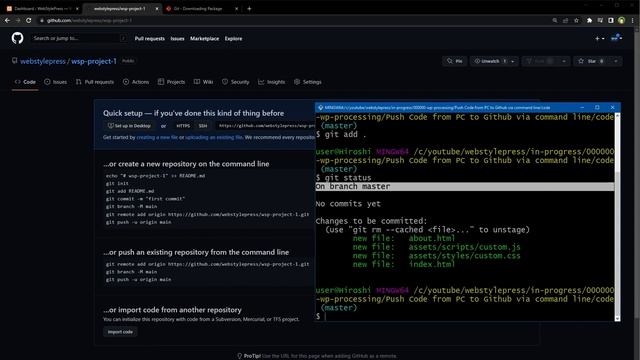Focus the Search or jump to field
Image resolution: width=640 pixels, height=360 pixels.
(79, 38)
